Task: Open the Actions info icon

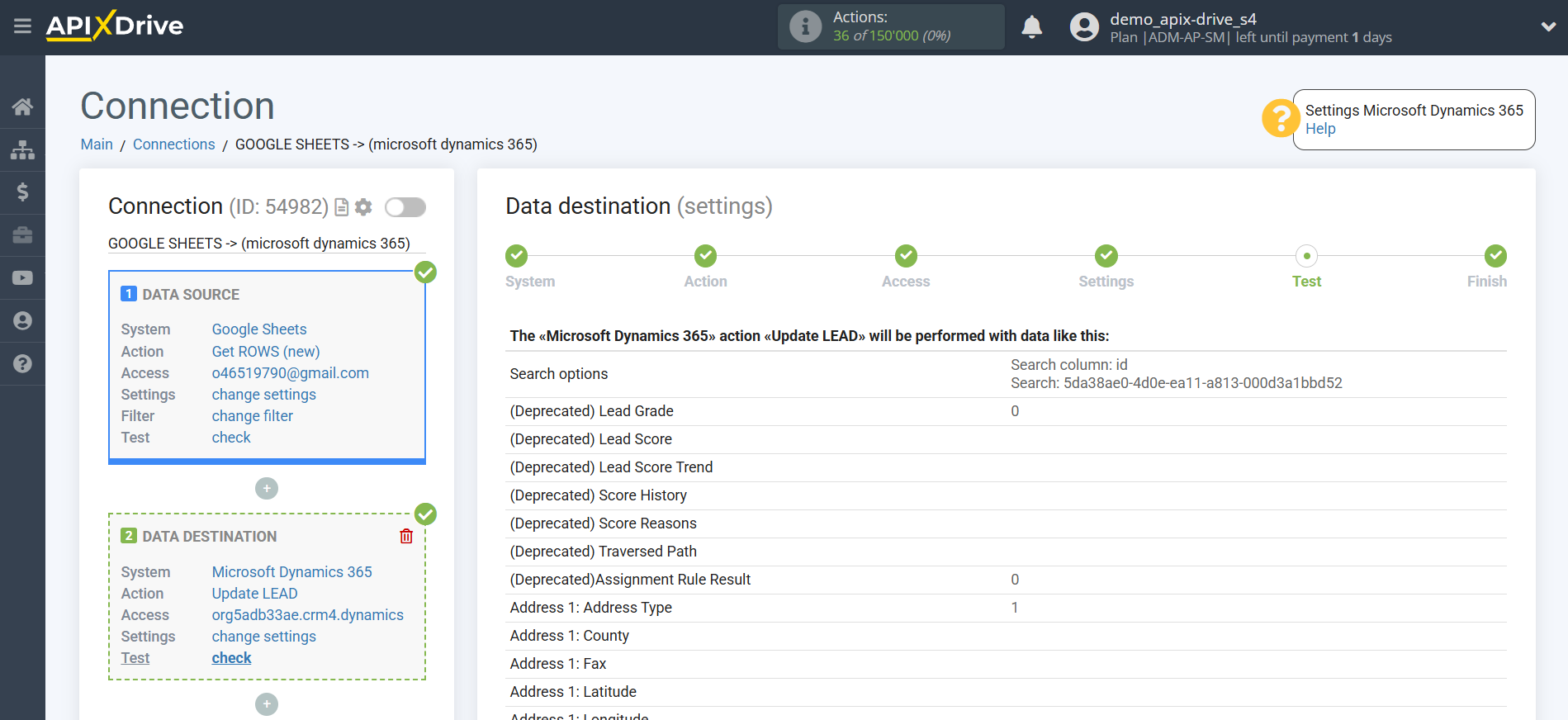Action: coord(805,26)
